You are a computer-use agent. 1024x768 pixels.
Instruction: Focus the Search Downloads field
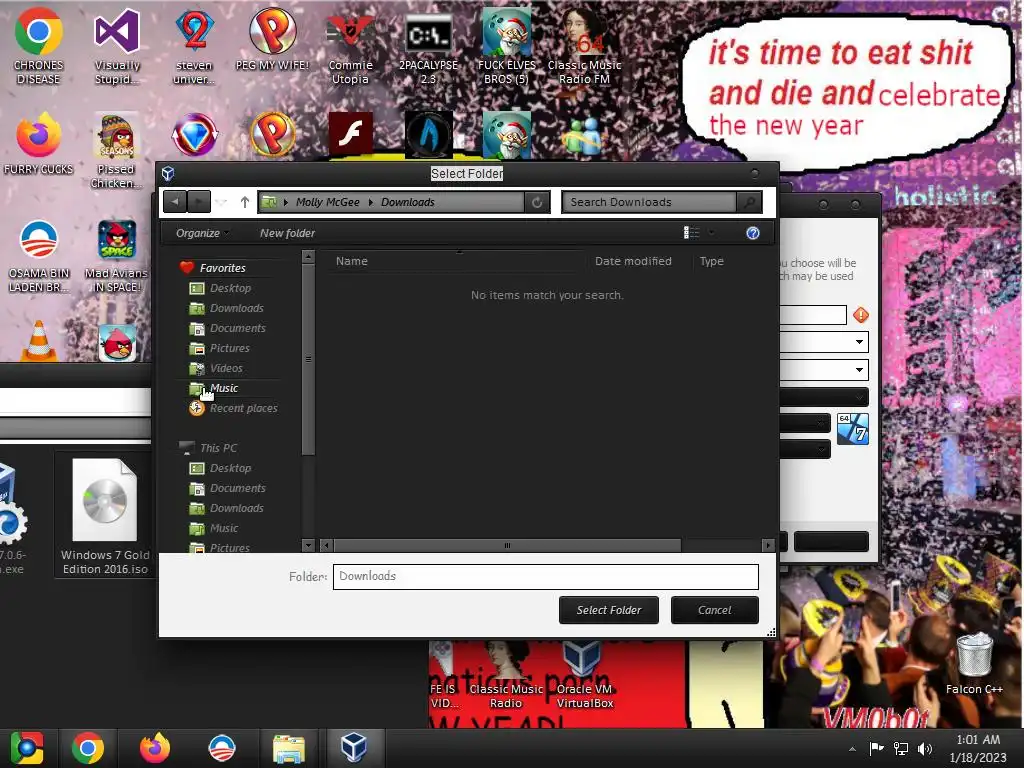[650, 202]
